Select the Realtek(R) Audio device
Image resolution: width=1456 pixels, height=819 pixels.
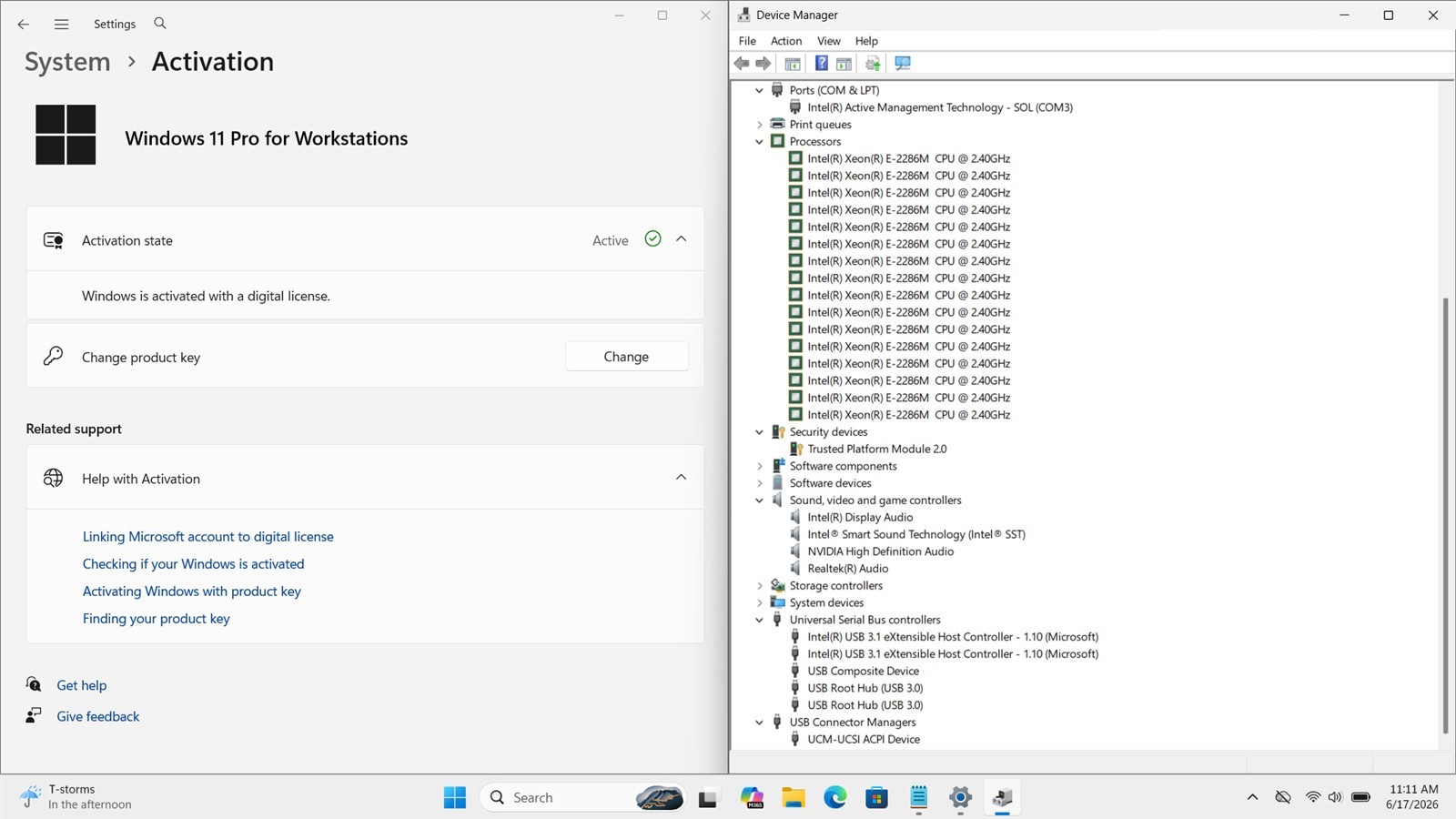(x=848, y=569)
